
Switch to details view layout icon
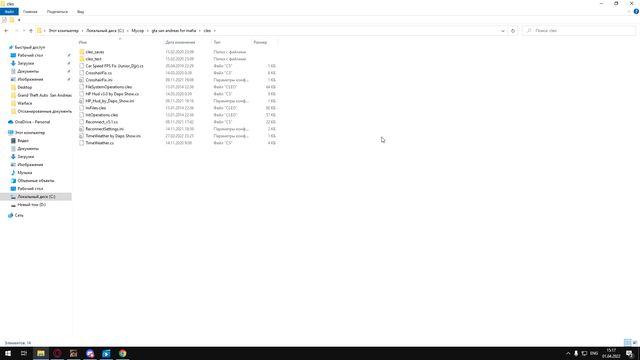tap(627, 342)
